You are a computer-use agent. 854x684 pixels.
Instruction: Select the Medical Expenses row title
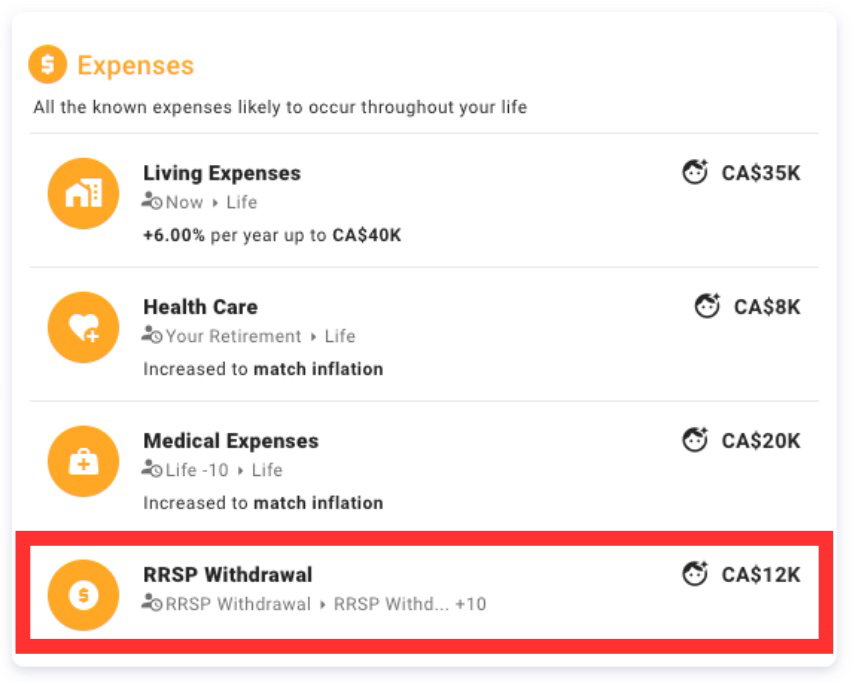231,440
